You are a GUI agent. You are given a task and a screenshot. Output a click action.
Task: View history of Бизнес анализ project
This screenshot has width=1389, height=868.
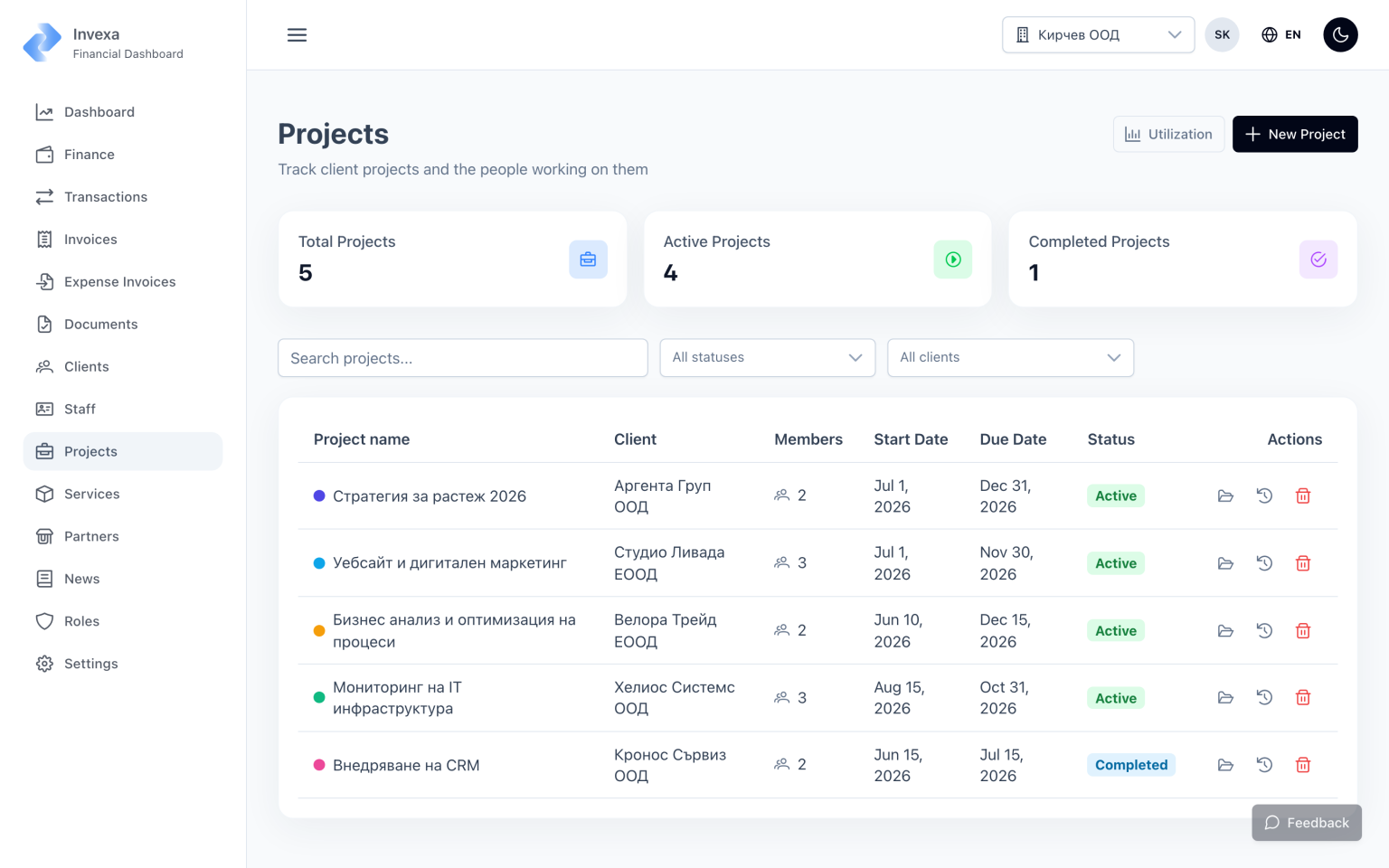point(1264,631)
